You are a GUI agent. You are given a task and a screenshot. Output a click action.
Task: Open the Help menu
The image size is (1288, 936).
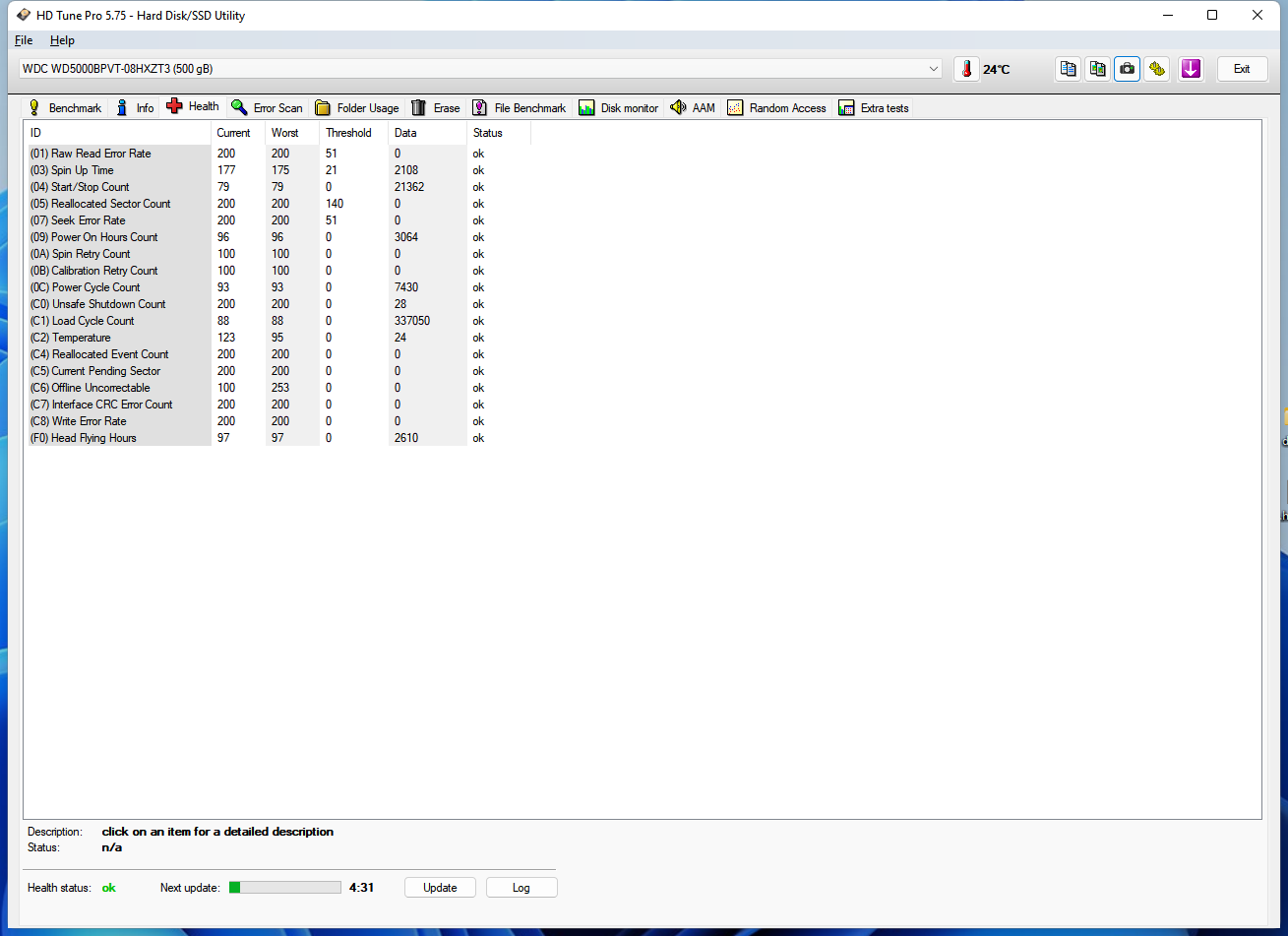tap(62, 40)
